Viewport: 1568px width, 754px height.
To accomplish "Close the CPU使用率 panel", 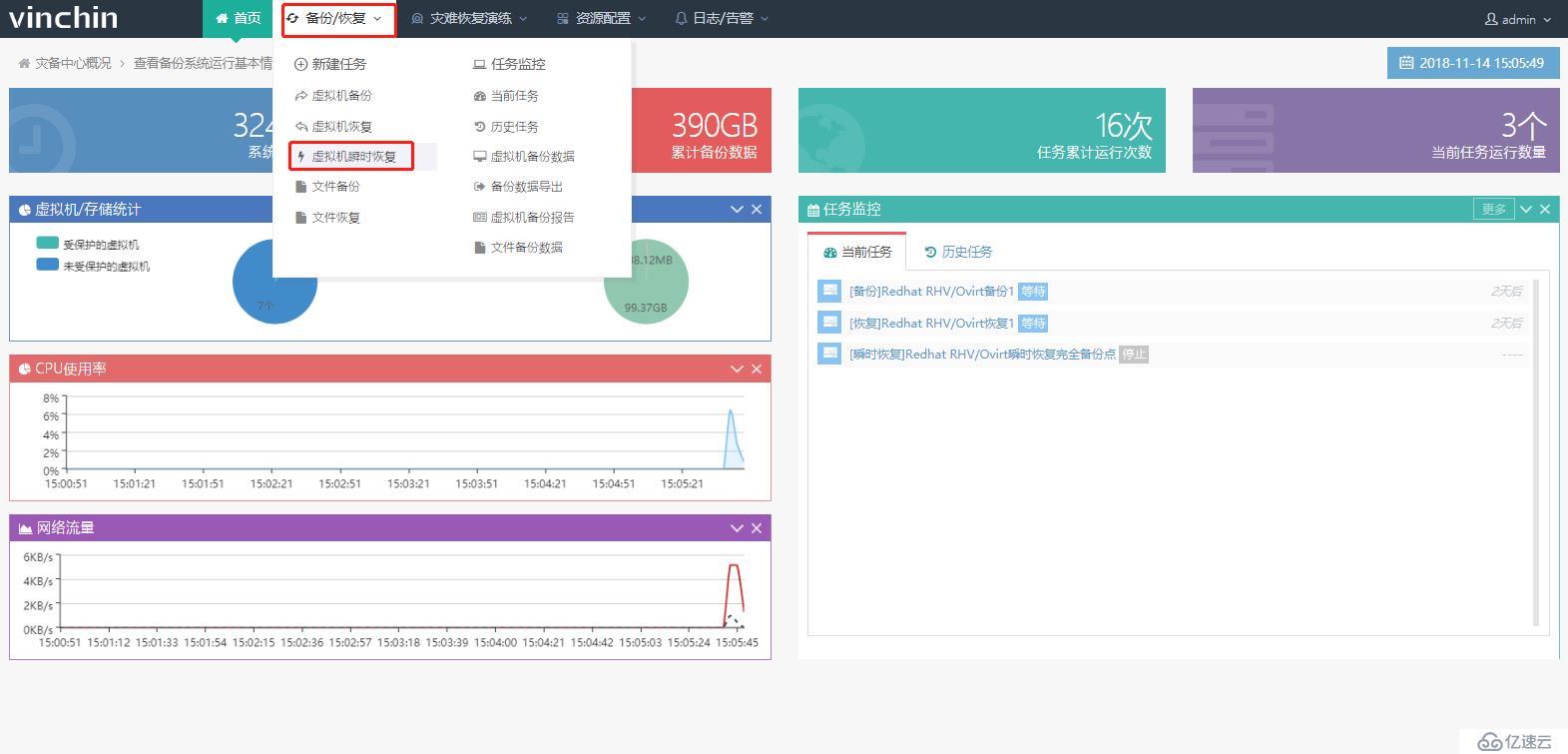I will pos(757,369).
